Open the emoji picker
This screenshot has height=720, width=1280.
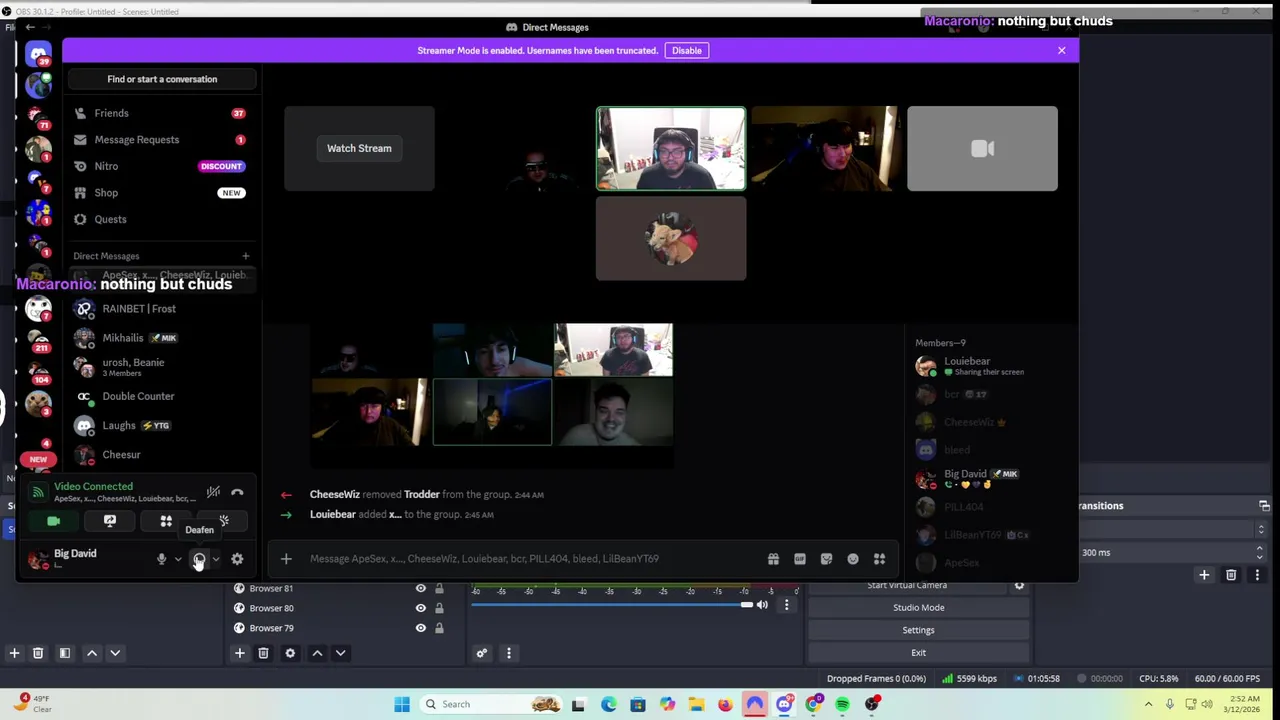pyautogui.click(x=853, y=559)
